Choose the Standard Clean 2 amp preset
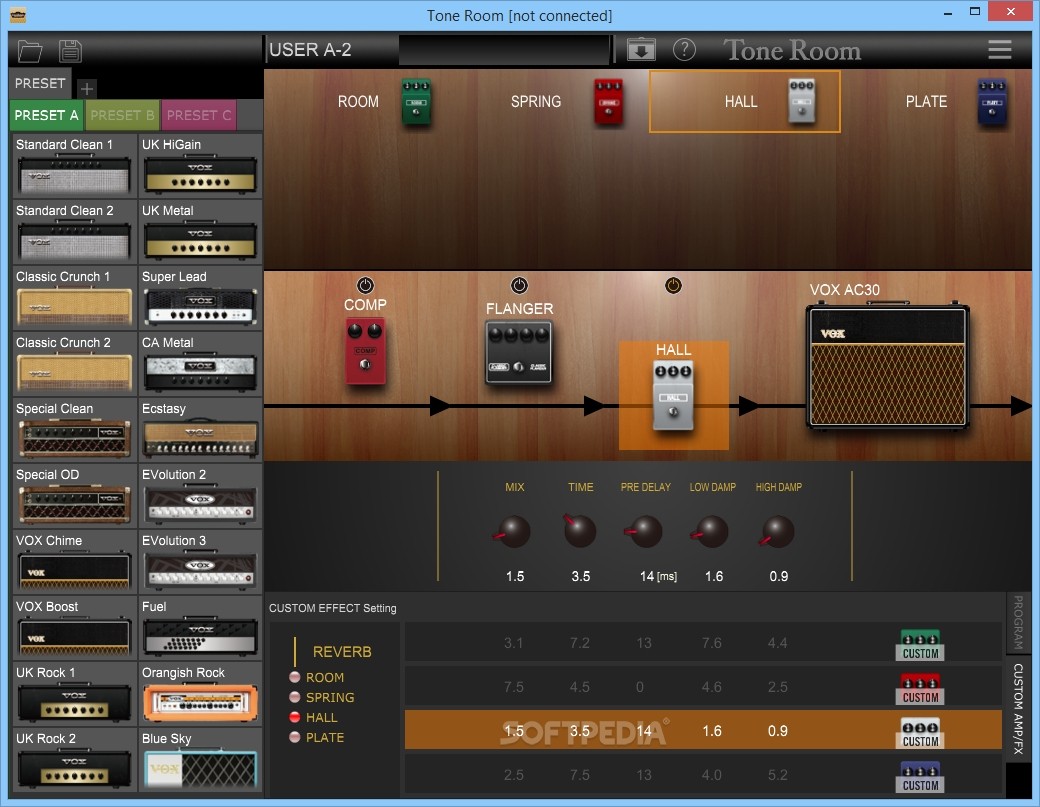 click(74, 231)
